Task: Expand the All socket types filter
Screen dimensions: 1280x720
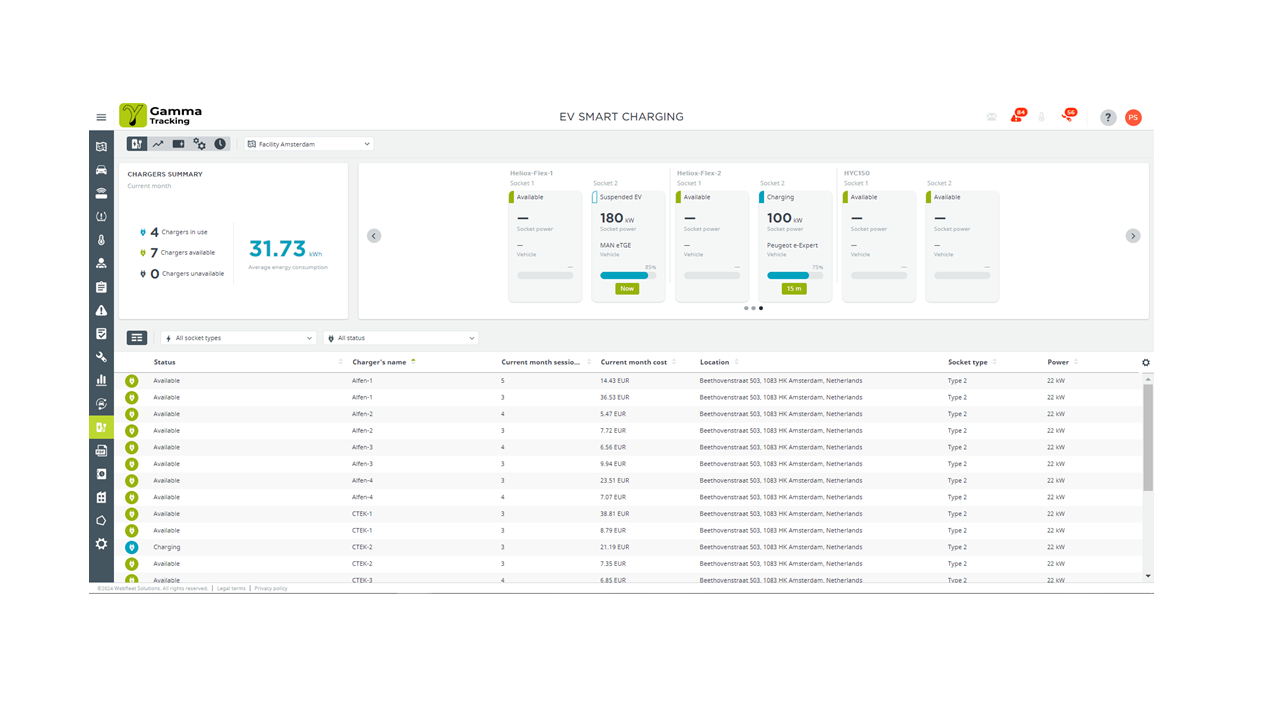Action: coord(239,338)
